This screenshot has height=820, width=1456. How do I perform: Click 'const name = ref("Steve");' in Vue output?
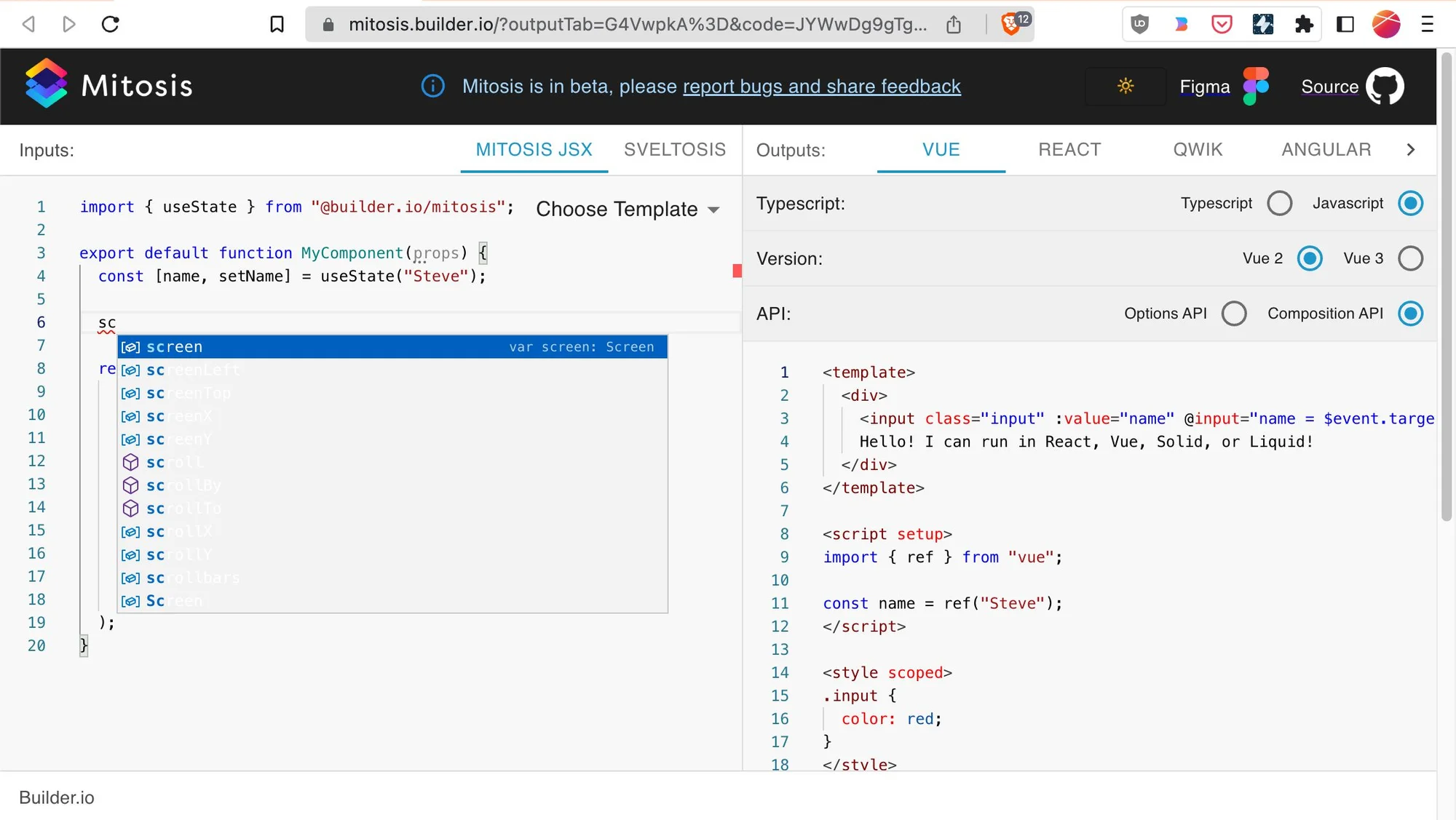coord(943,604)
